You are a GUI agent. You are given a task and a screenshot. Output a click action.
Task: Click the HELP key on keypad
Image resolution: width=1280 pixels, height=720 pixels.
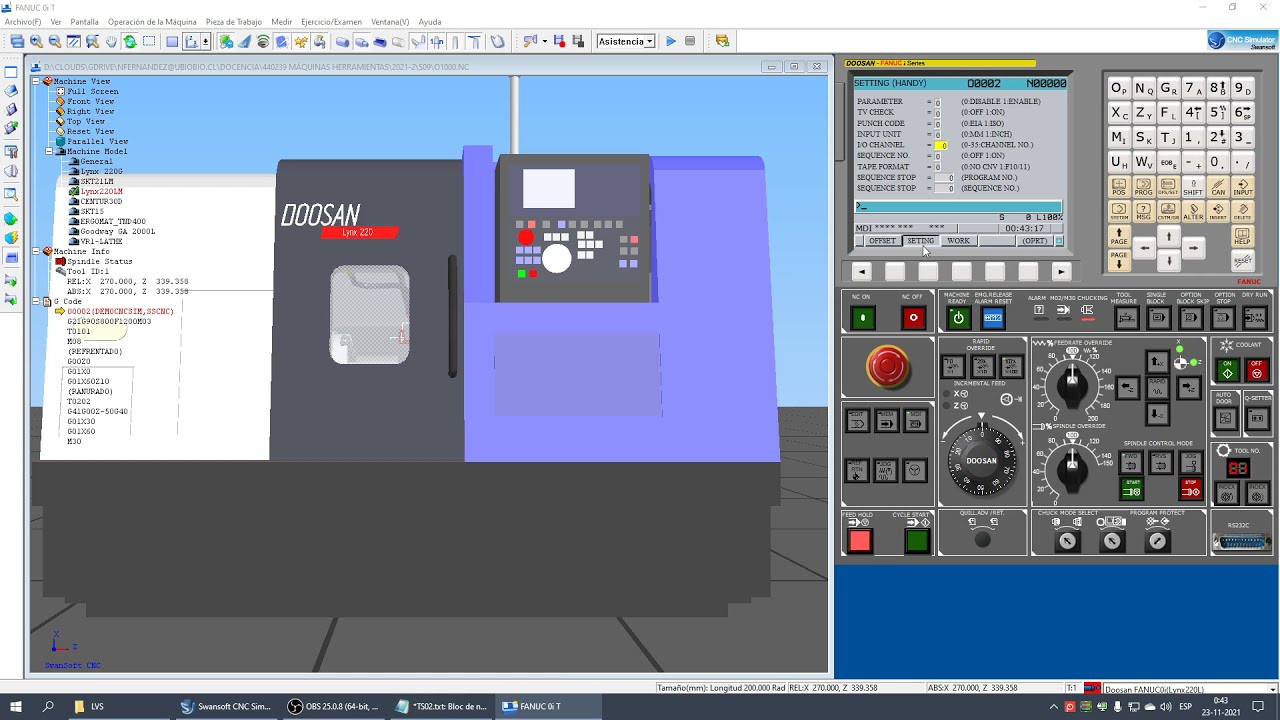pos(1242,236)
